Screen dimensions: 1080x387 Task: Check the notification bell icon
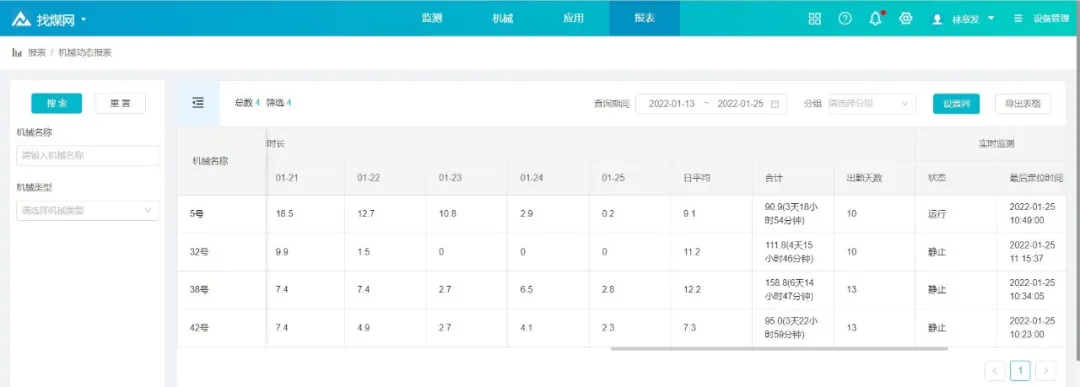[875, 19]
